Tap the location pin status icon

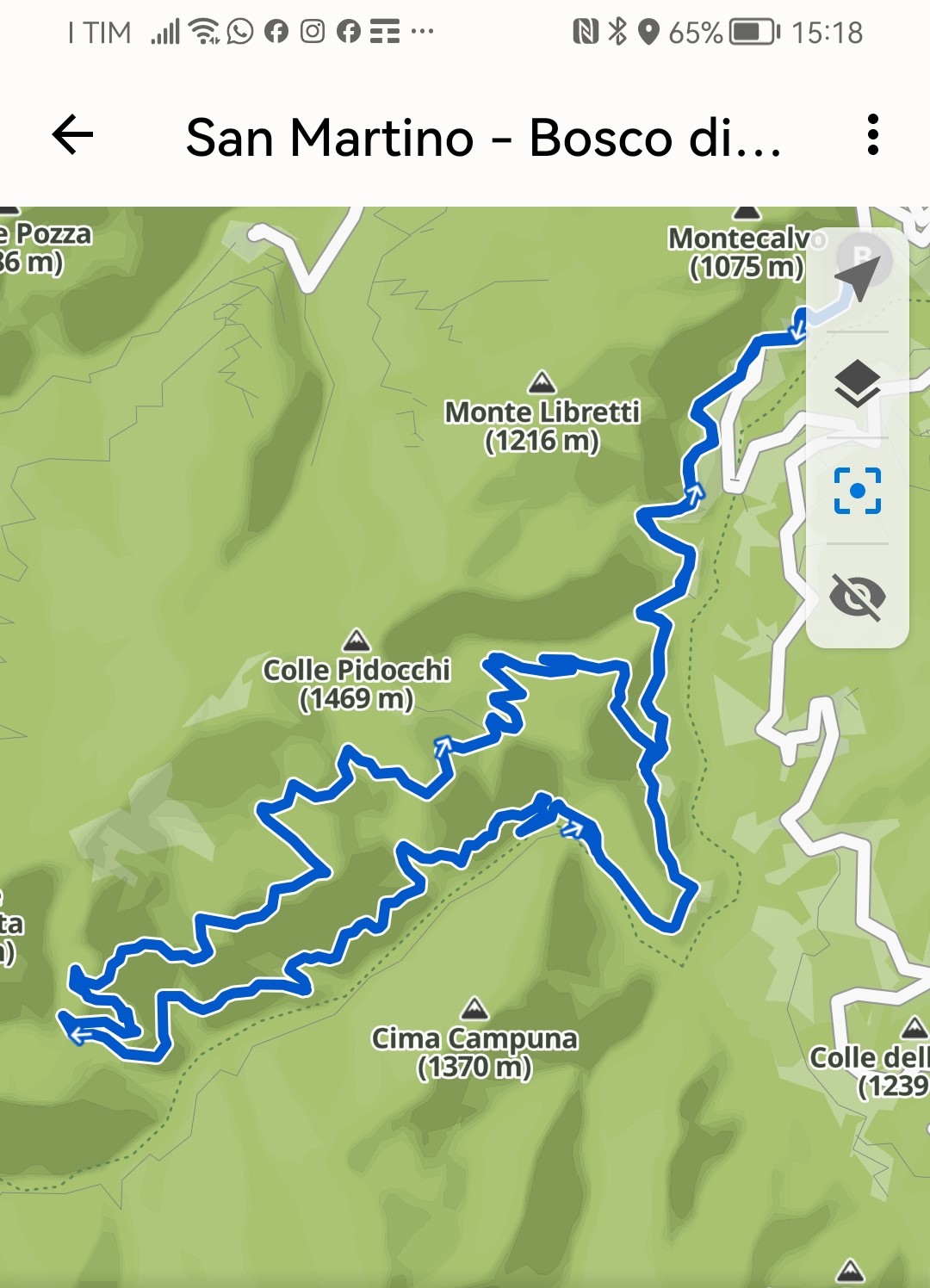tap(648, 33)
